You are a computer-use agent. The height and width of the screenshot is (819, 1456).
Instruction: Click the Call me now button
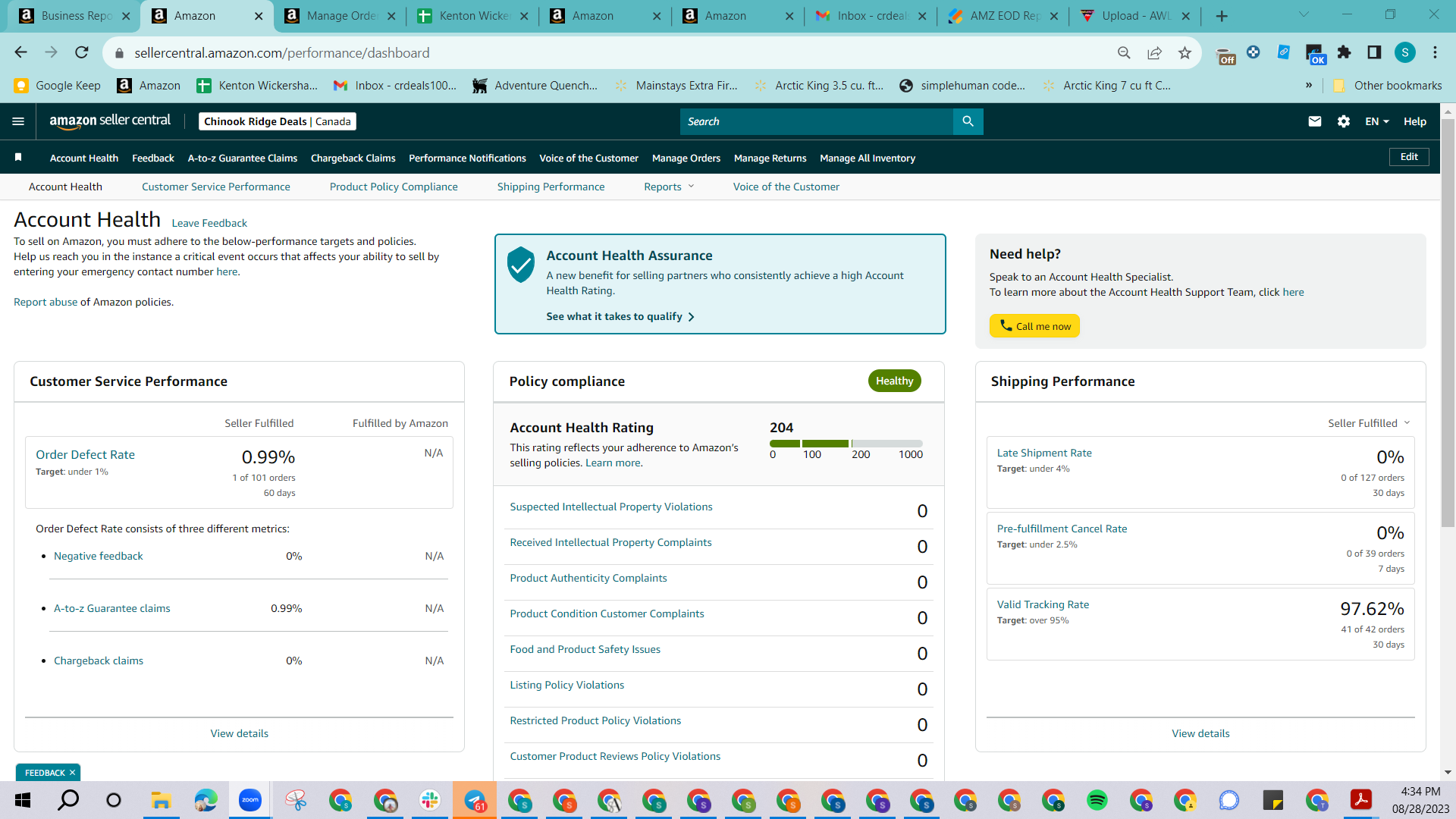point(1034,326)
